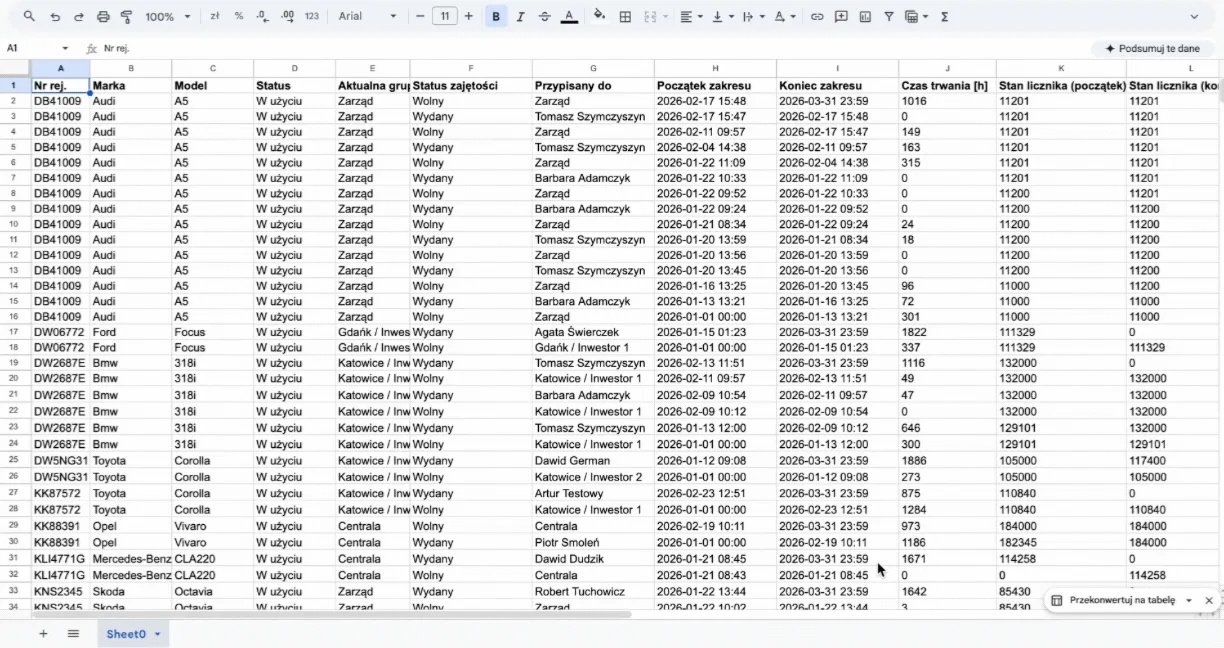Screen dimensions: 1224x648
Task: Open filter views table icon
Action: click(x=911, y=16)
